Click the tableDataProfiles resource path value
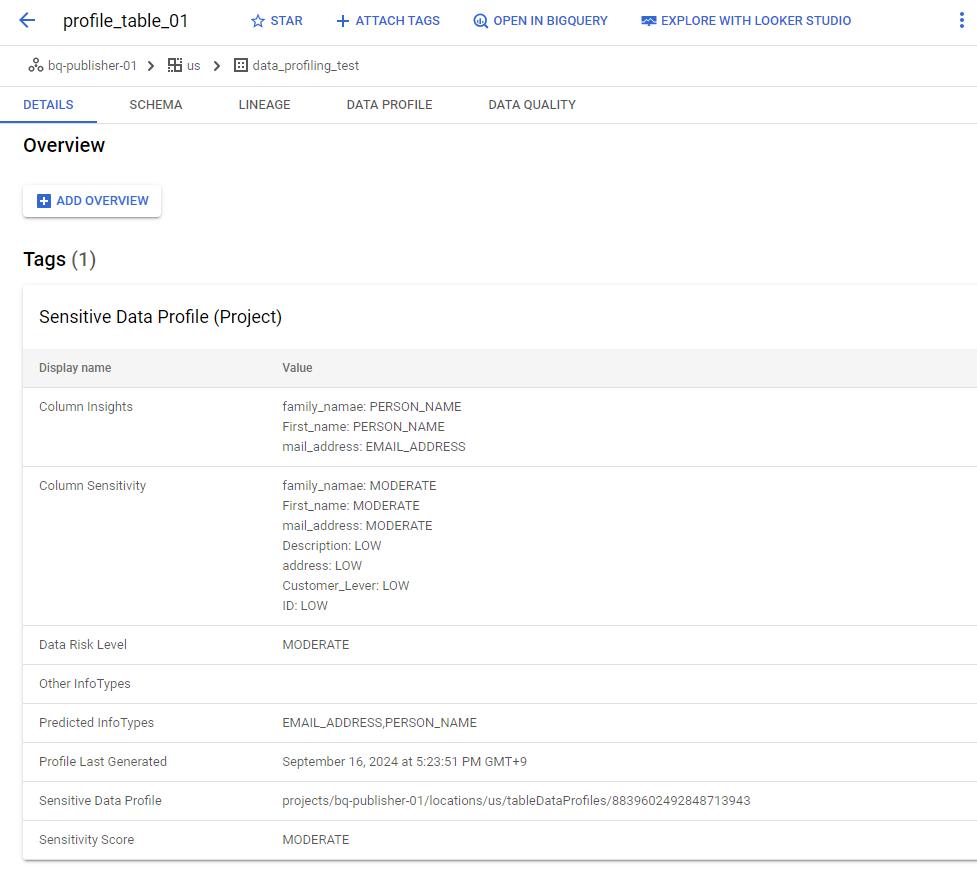Viewport: 977px width, 882px height. tap(516, 801)
